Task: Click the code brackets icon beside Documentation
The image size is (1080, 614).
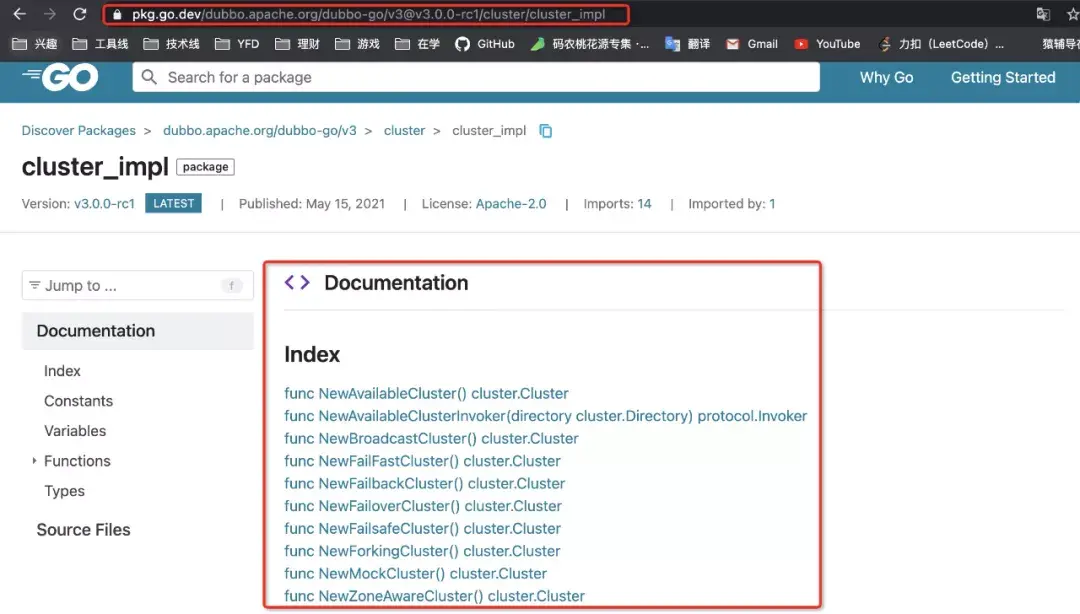Action: coord(298,283)
